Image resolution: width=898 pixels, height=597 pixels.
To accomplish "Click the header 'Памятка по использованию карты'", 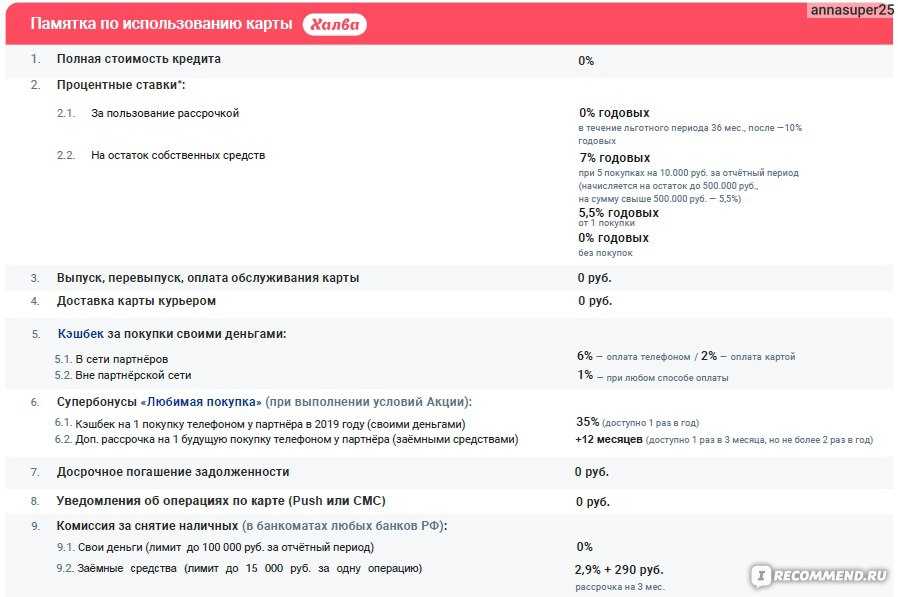I will 161,24.
